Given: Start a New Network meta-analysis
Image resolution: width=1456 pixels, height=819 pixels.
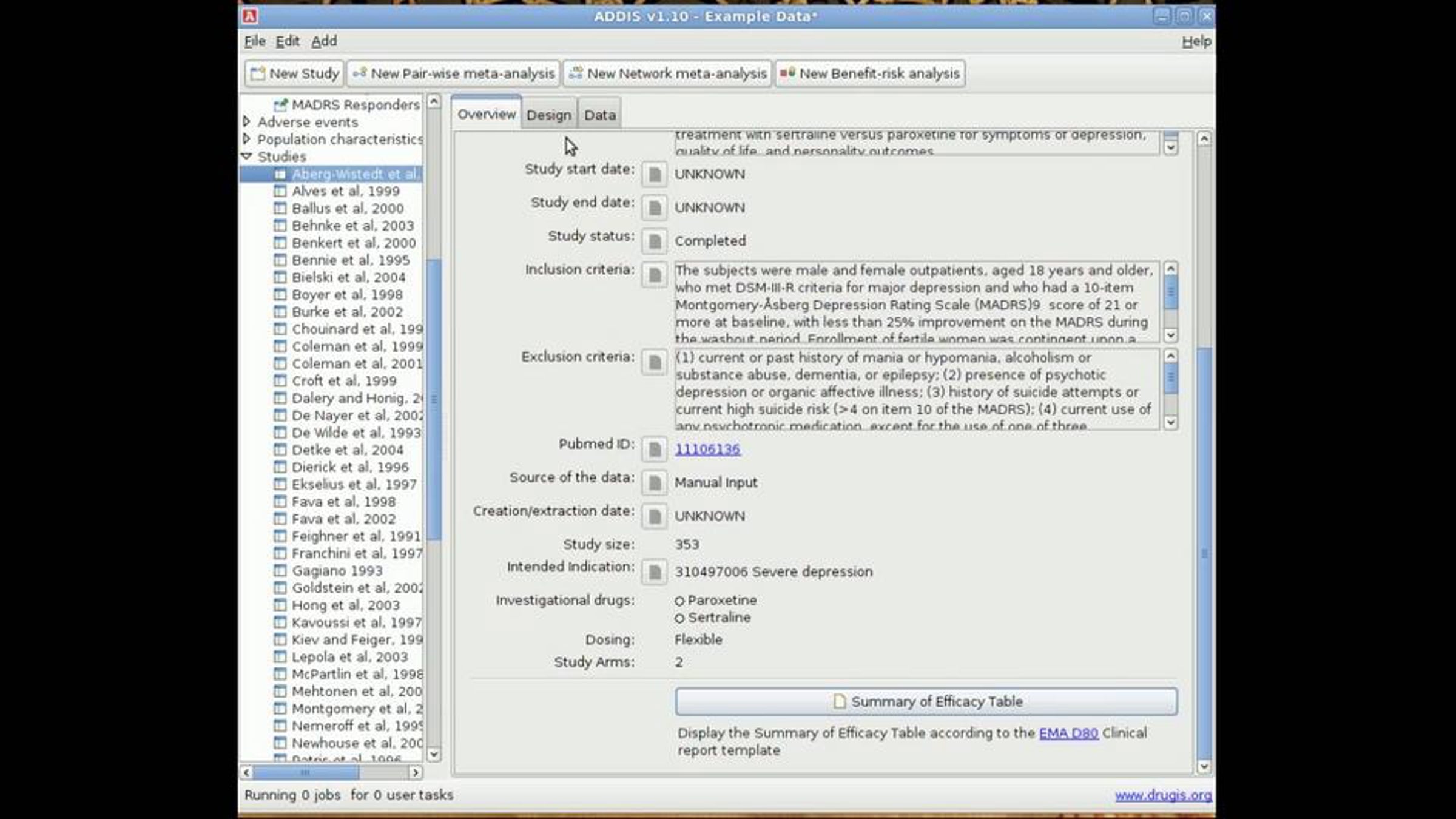Looking at the screenshot, I should [667, 73].
